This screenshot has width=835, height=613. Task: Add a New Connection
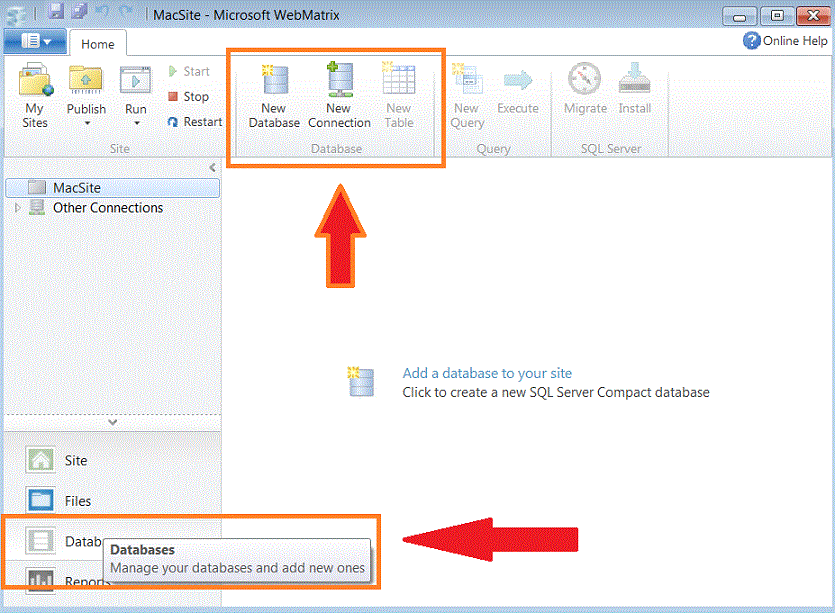339,96
